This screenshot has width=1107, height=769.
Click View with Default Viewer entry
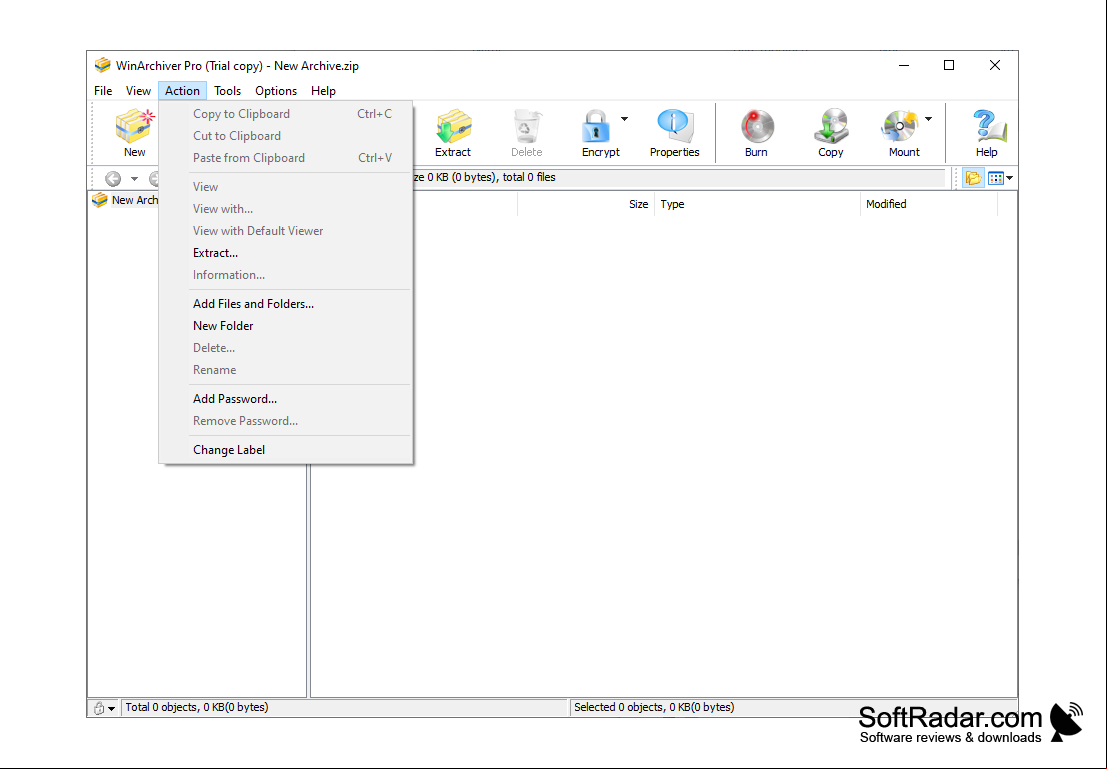[x=285, y=231]
